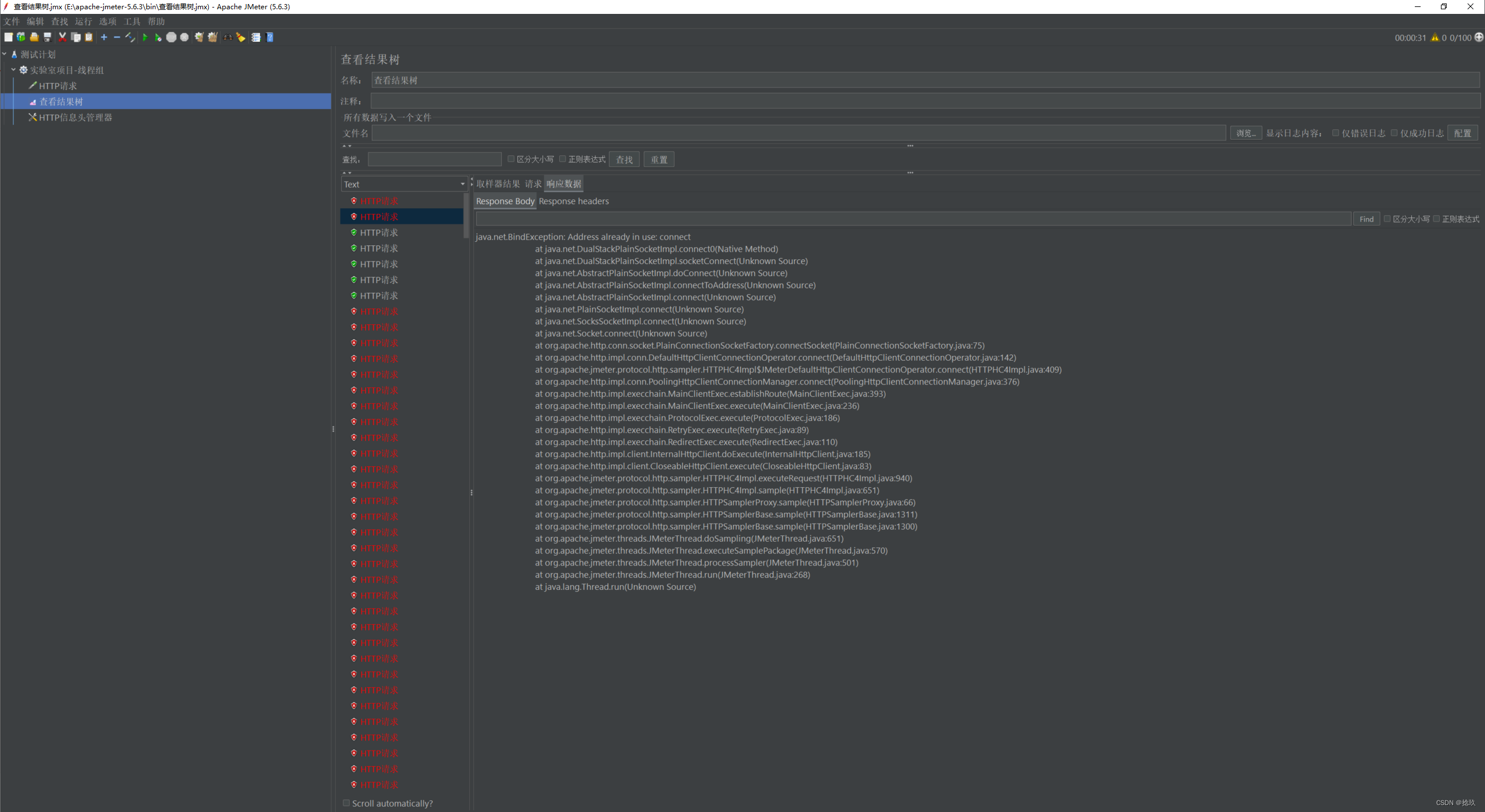
Task: Collapse the 实验室项目-线程组 tree node
Action: (13, 70)
